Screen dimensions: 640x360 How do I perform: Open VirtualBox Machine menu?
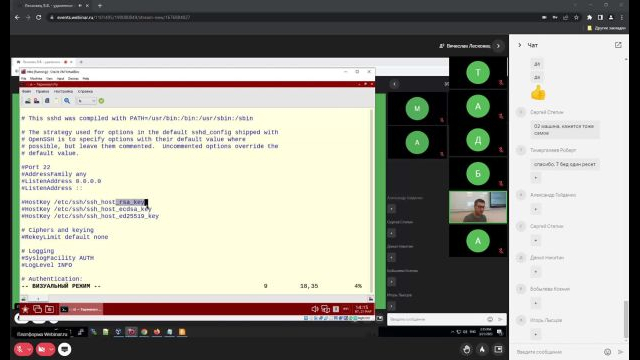(x=36, y=78)
